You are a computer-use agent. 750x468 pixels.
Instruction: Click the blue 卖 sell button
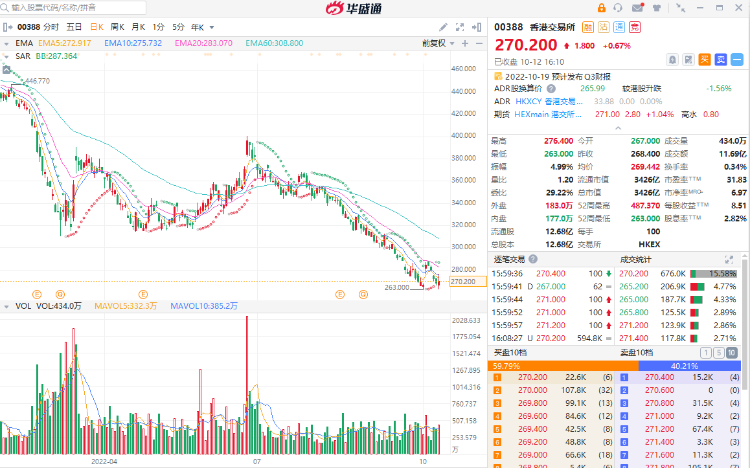point(721,60)
